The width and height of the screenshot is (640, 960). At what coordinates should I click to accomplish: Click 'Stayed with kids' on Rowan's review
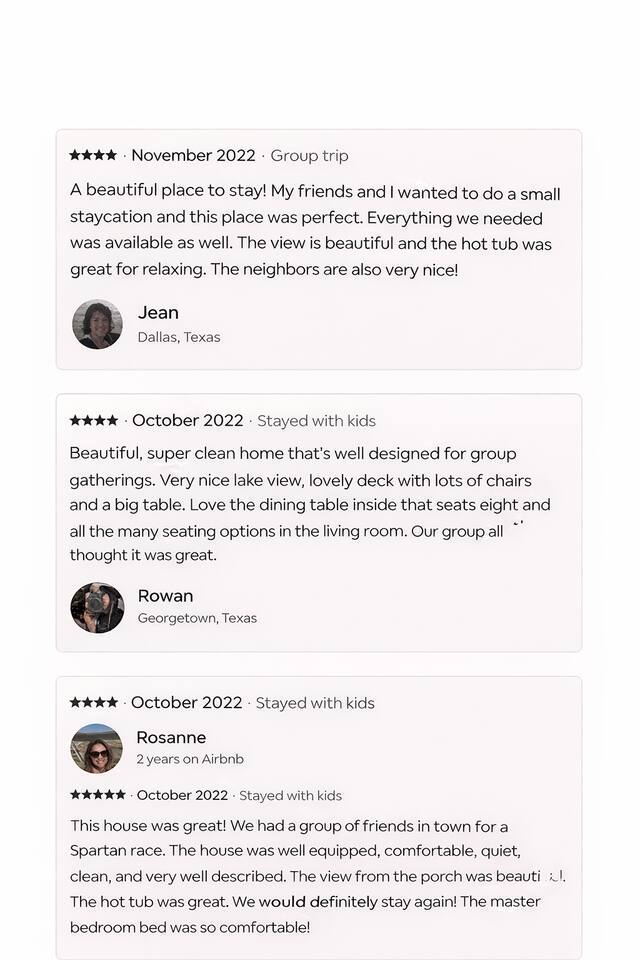[316, 421]
